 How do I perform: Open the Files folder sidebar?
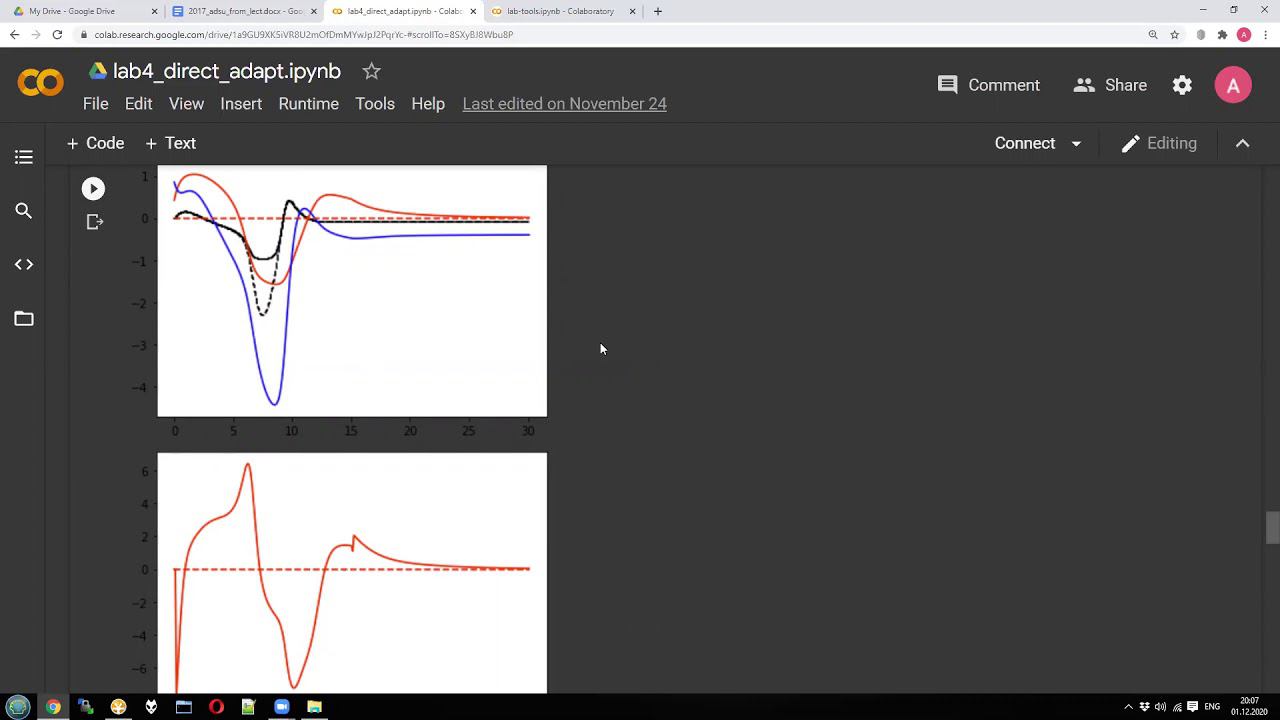click(x=24, y=319)
